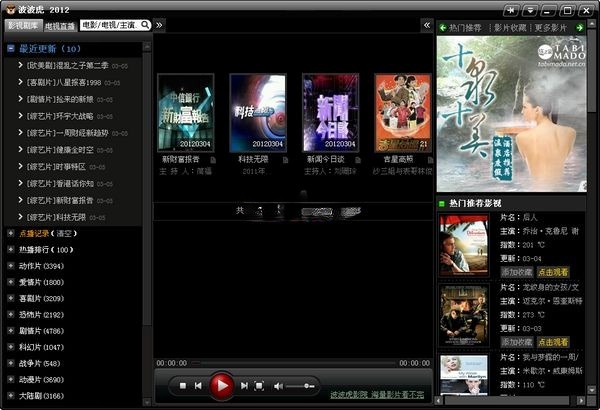Expand the 点播记录 category
This screenshot has width=600, height=410.
(11, 233)
